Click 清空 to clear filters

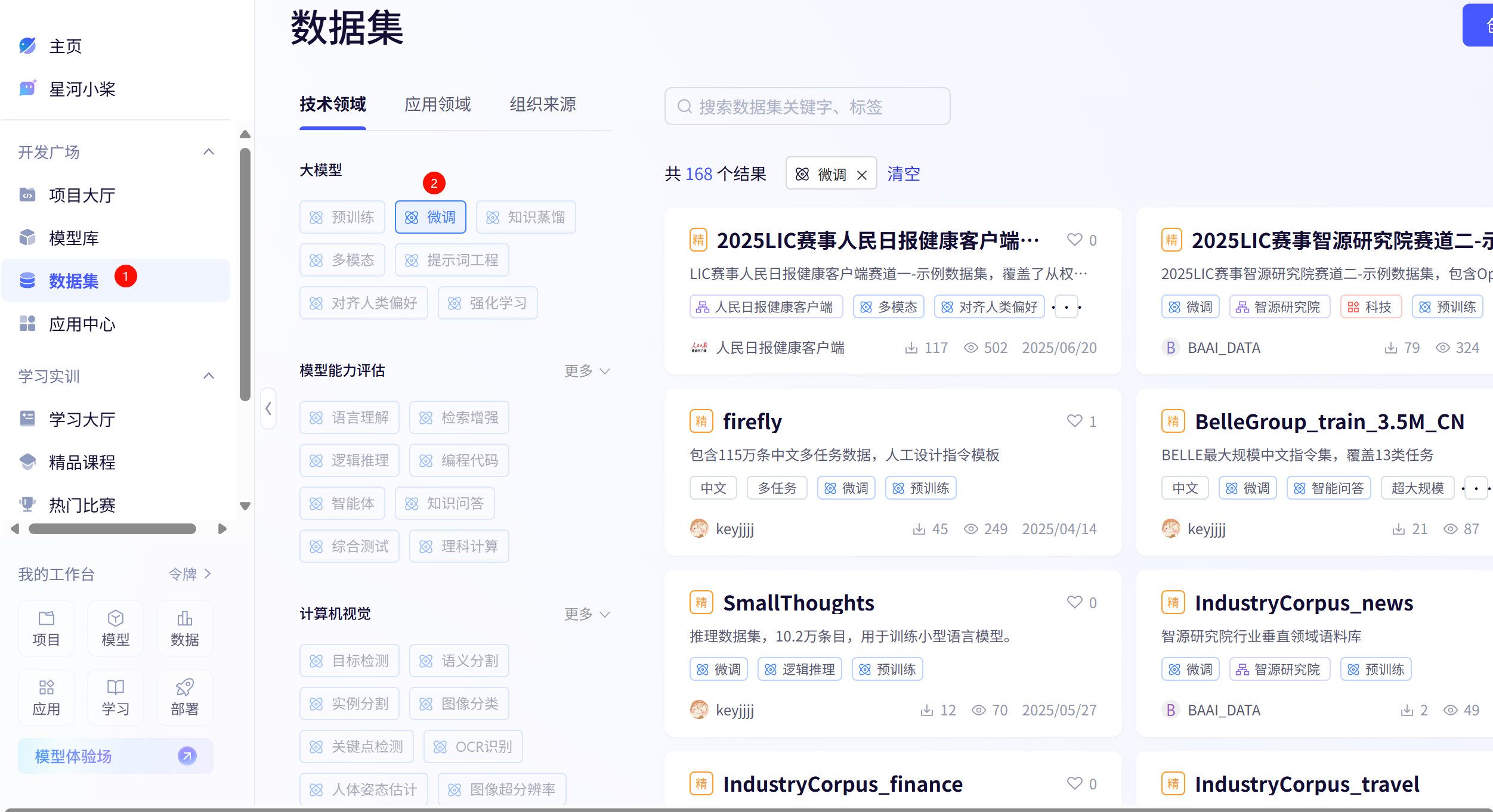coord(904,174)
